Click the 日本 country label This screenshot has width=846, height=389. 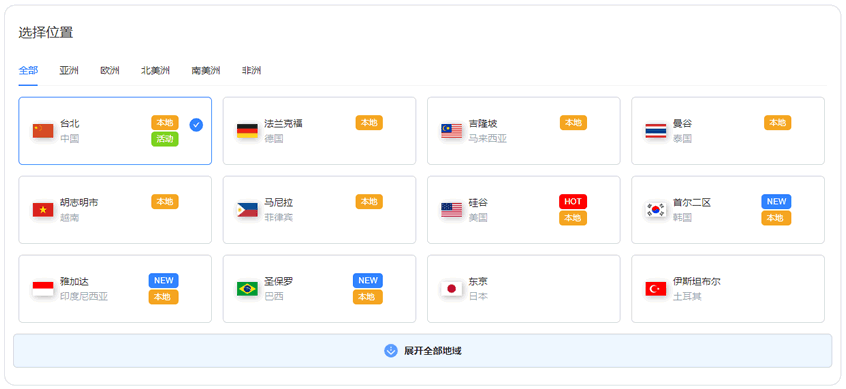(x=478, y=297)
